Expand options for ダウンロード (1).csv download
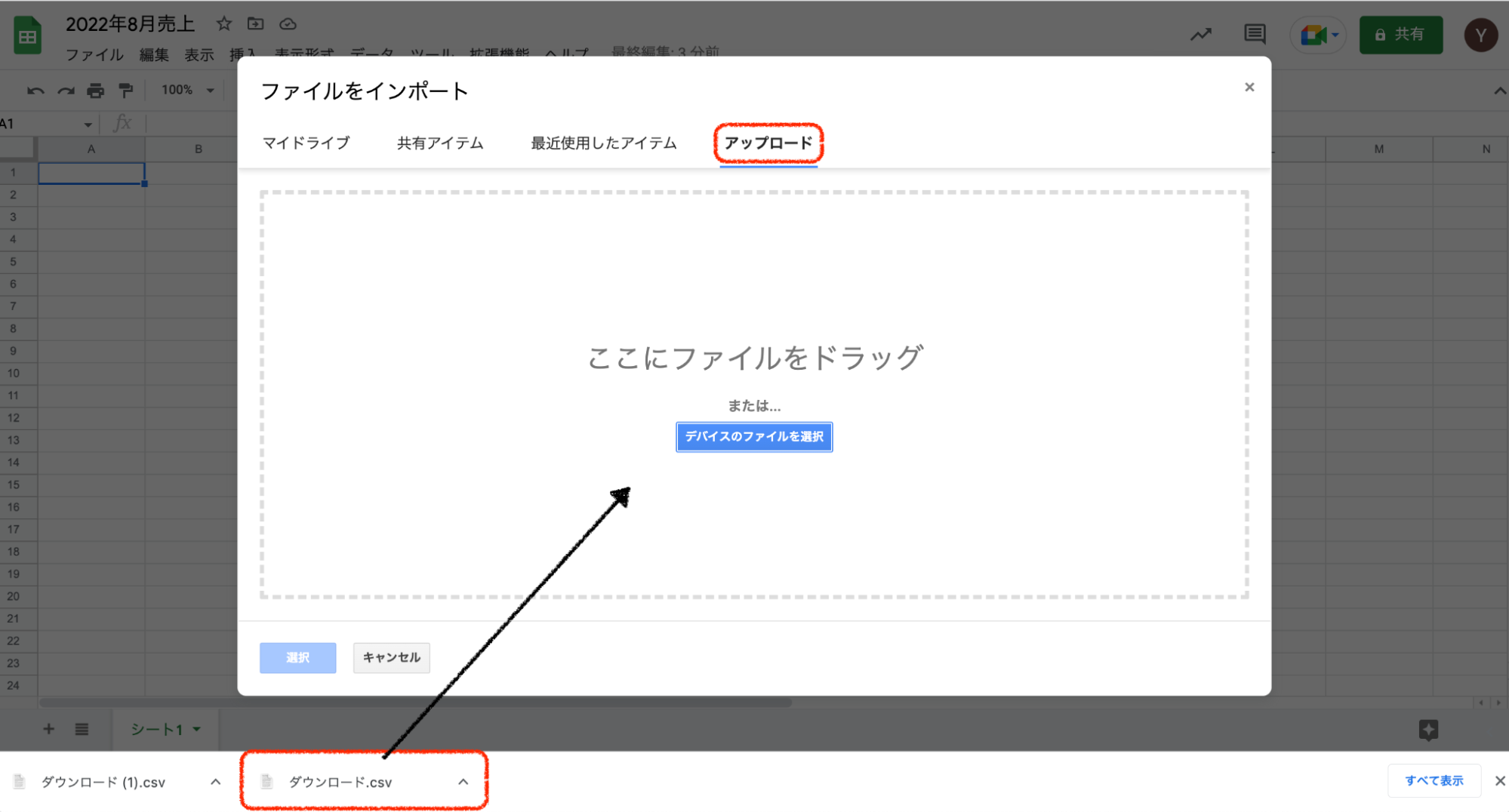The width and height of the screenshot is (1509, 812). click(215, 782)
